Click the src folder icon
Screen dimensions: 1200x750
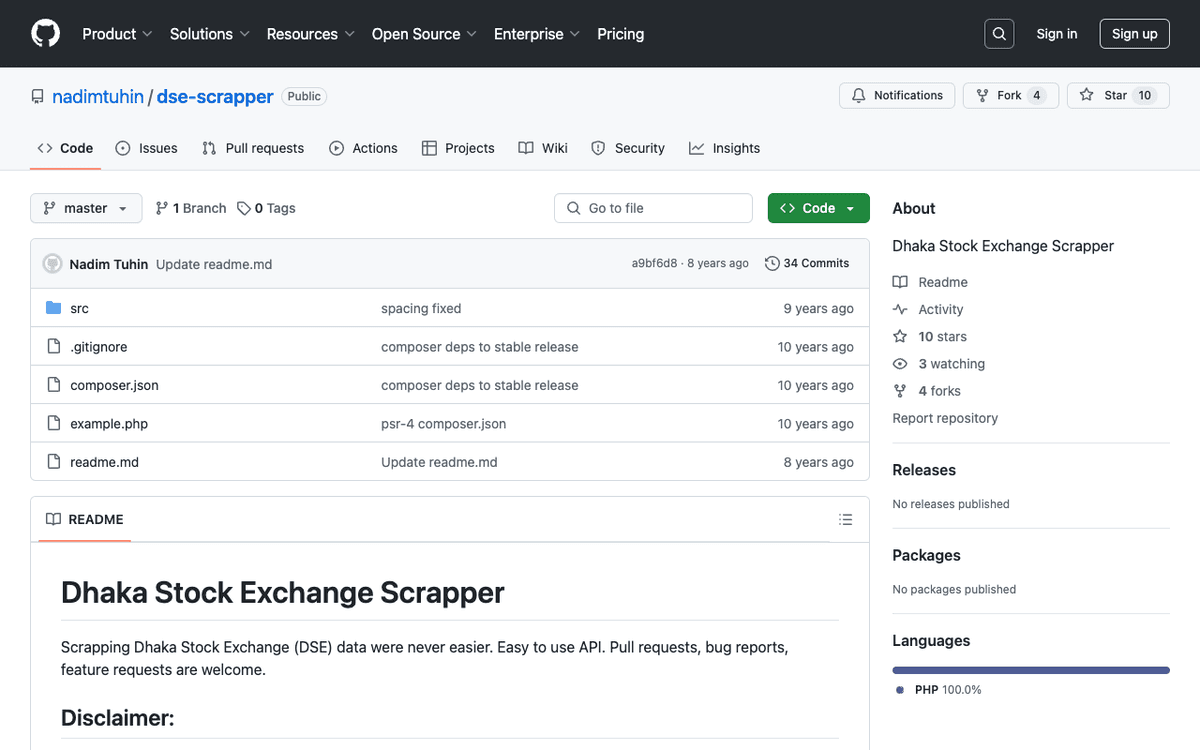click(x=54, y=308)
